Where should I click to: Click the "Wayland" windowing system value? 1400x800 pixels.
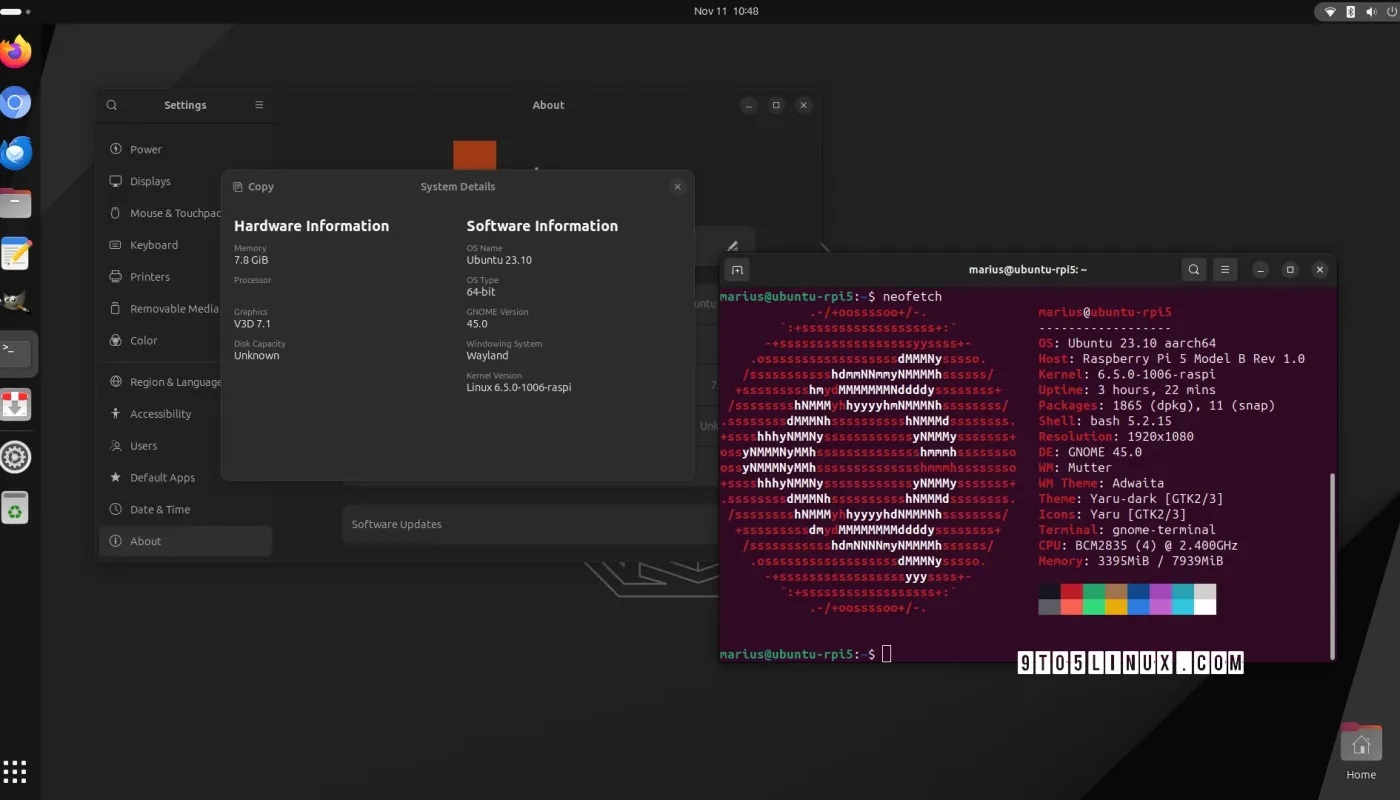(x=487, y=356)
